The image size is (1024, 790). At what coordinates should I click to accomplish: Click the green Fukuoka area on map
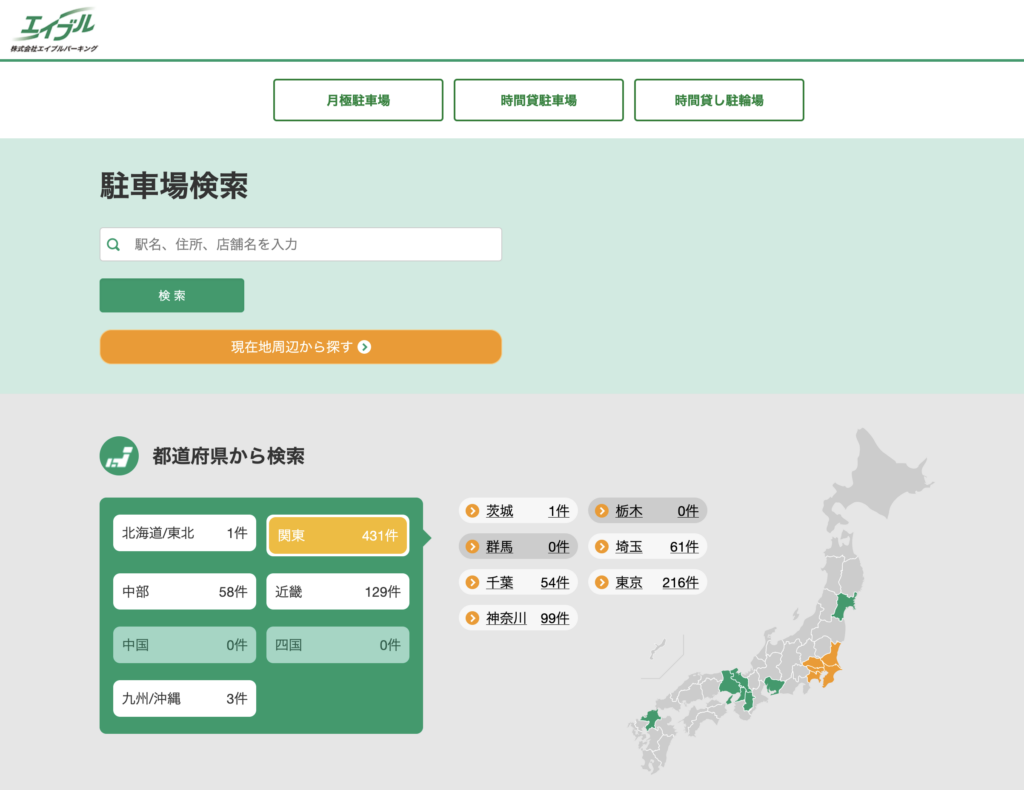tap(651, 719)
